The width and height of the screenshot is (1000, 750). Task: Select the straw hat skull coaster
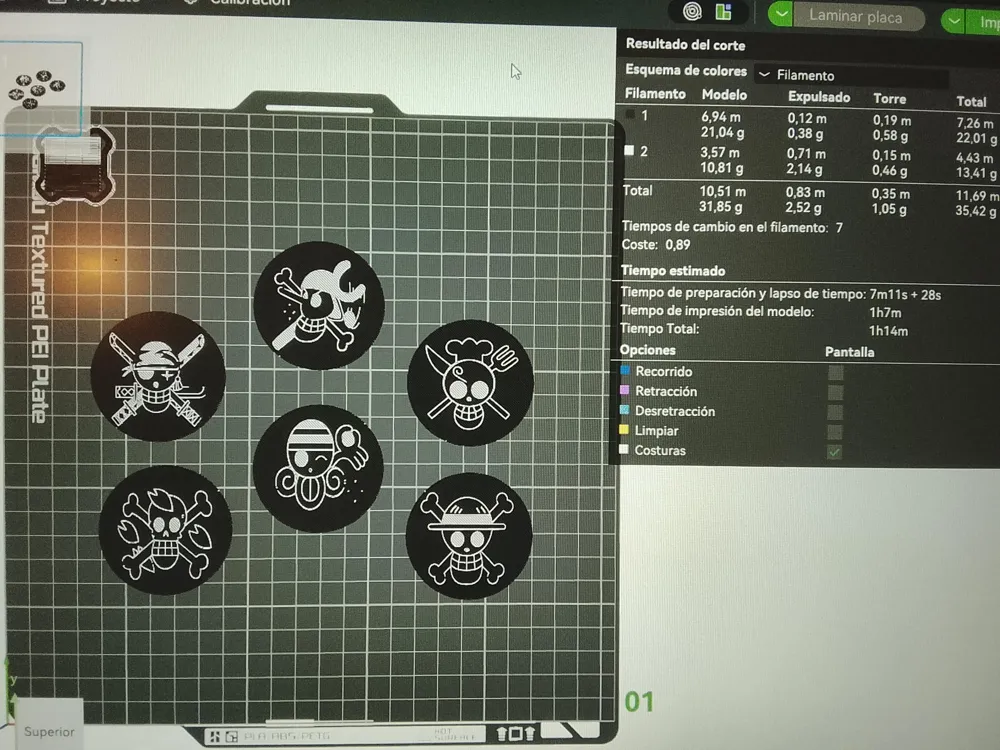tap(469, 536)
